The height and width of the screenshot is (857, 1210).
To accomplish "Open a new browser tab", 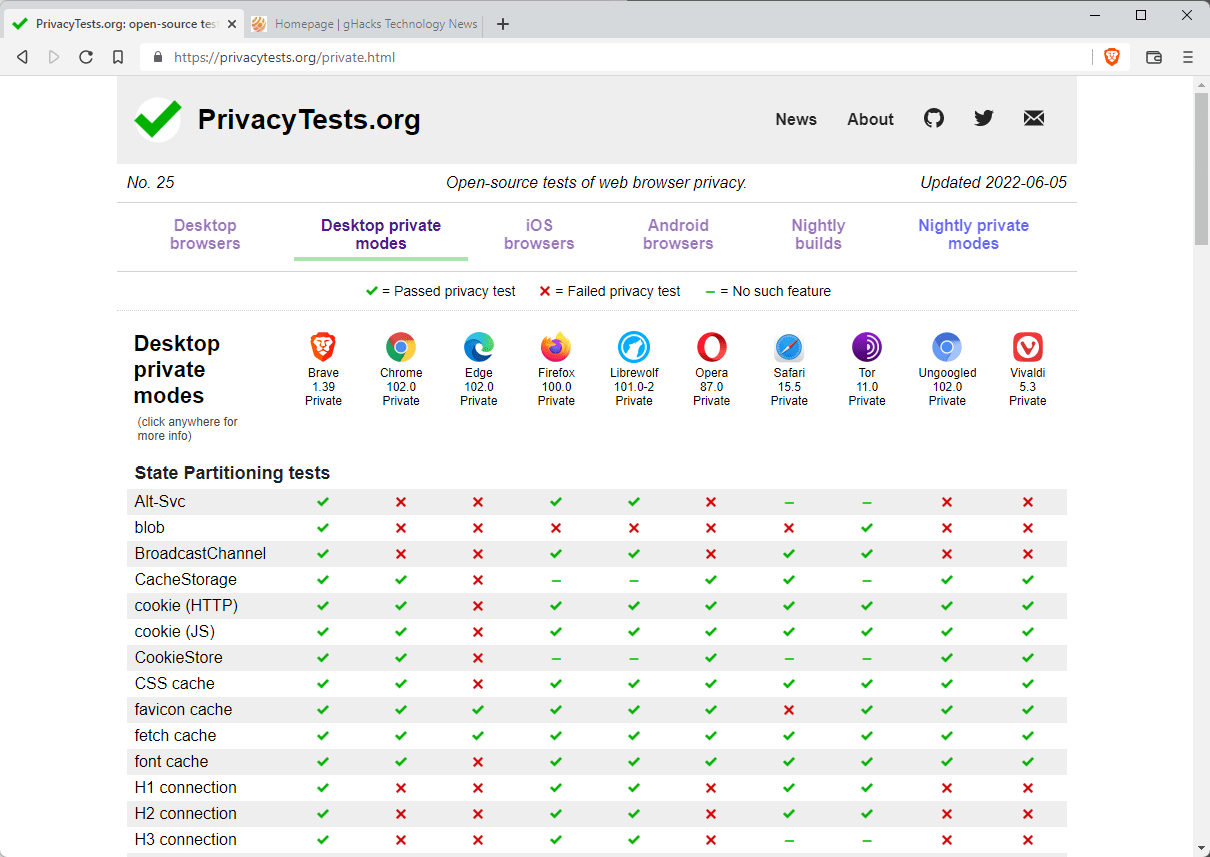I will (x=503, y=24).
